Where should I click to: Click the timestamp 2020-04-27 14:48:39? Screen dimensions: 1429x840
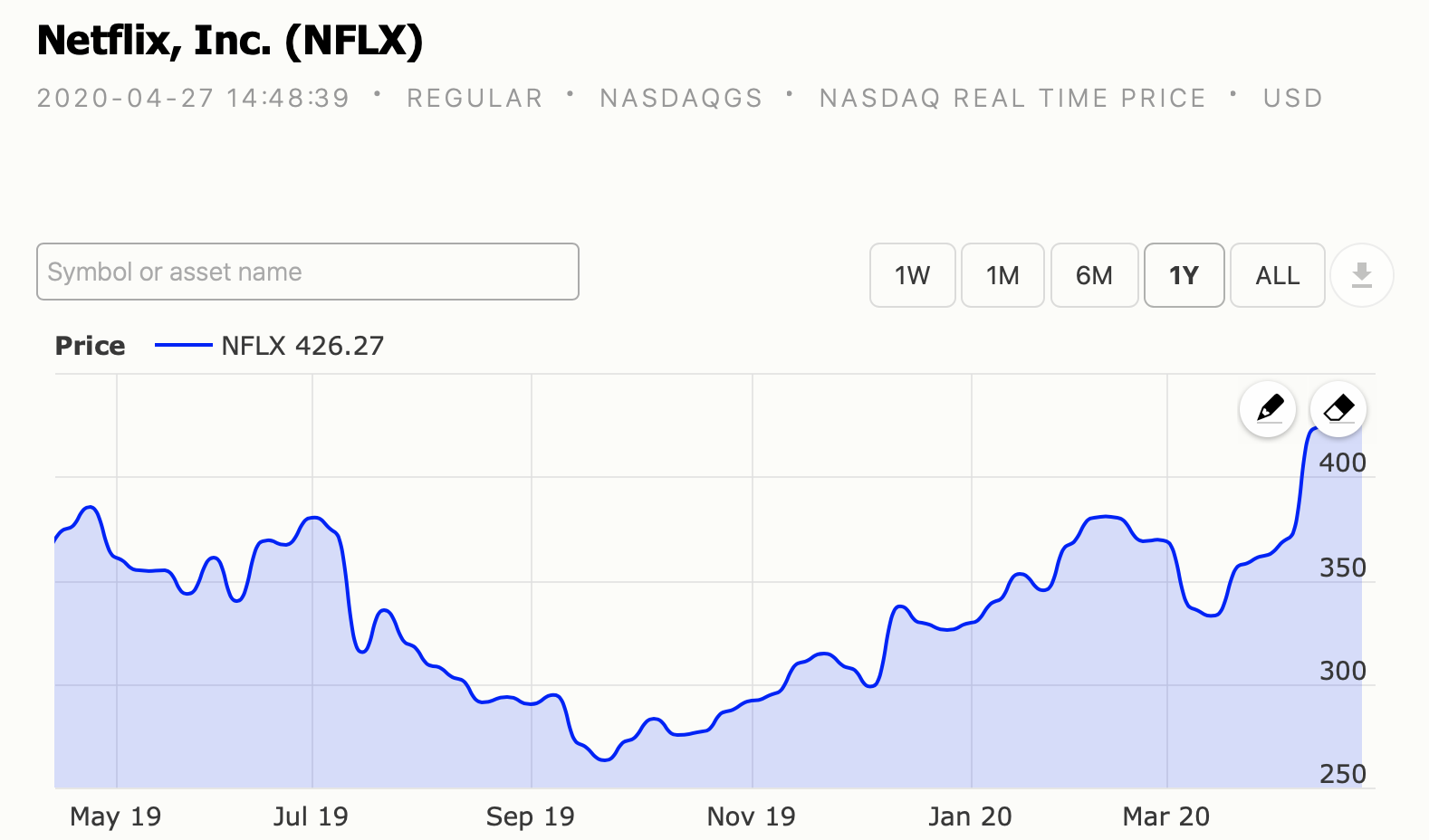pyautogui.click(x=193, y=98)
